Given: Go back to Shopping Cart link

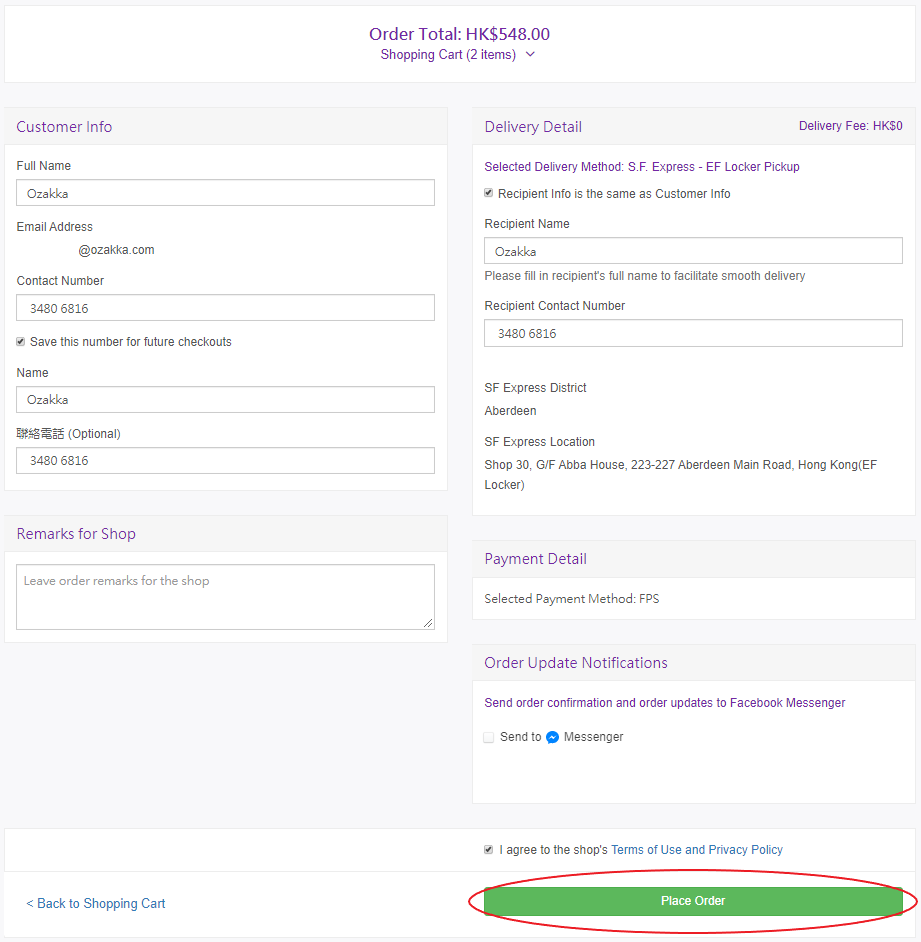Looking at the screenshot, I should (x=96, y=903).
